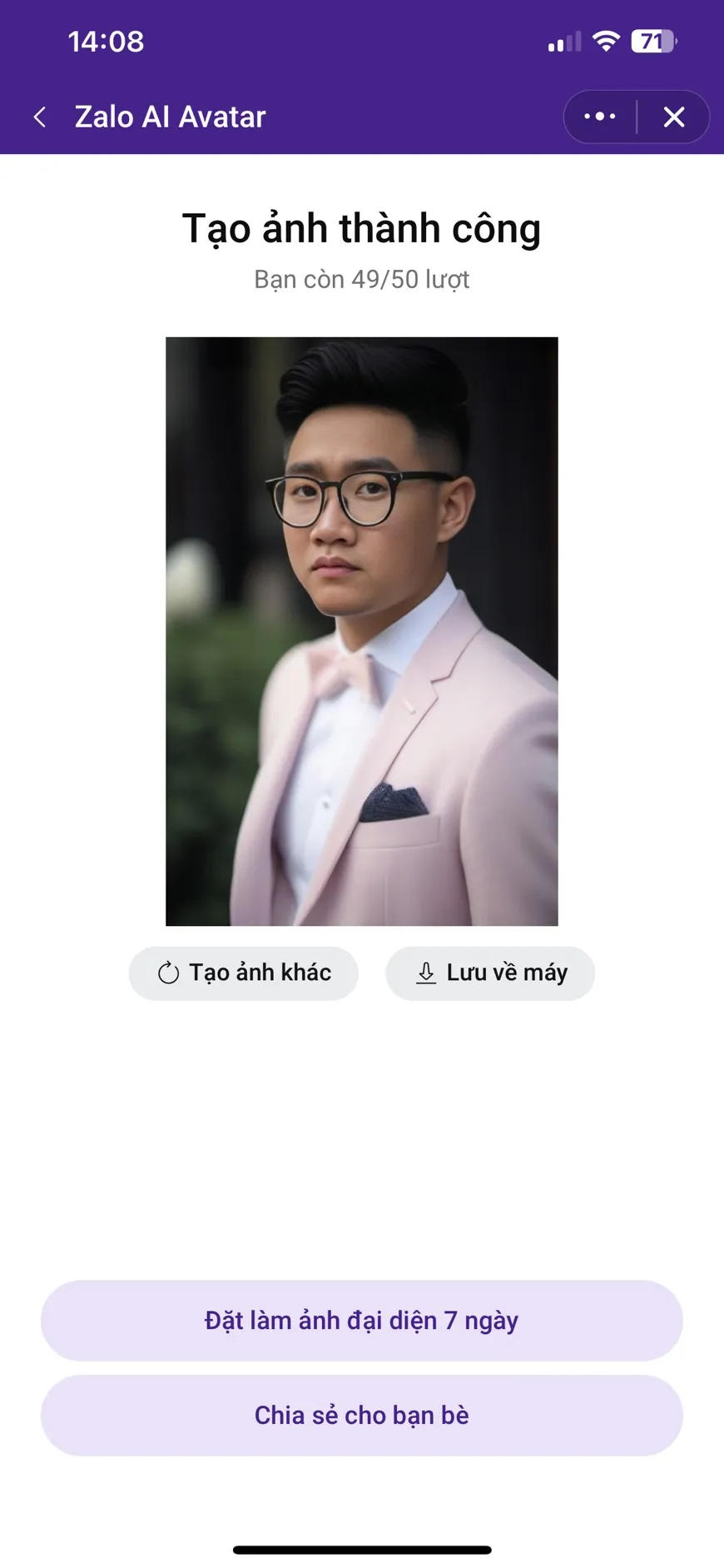The height and width of the screenshot is (1568, 724).
Task: Tap the pocket square on the avatar suit
Action: (394, 803)
